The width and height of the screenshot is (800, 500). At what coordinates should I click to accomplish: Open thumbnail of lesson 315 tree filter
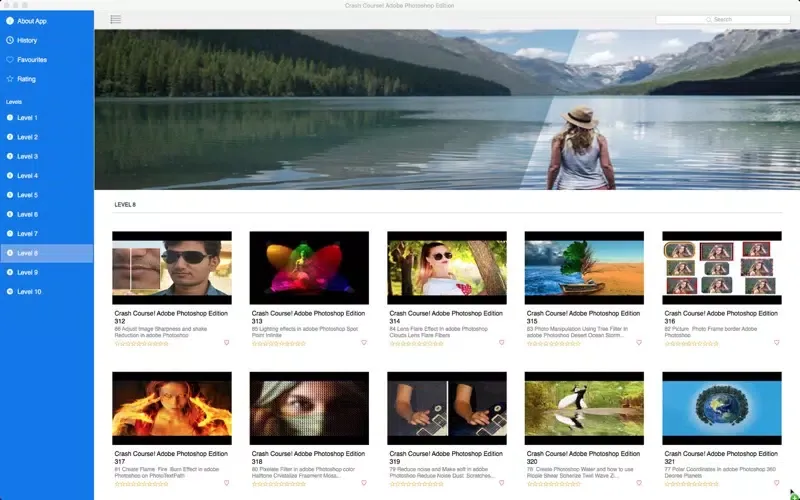click(584, 268)
